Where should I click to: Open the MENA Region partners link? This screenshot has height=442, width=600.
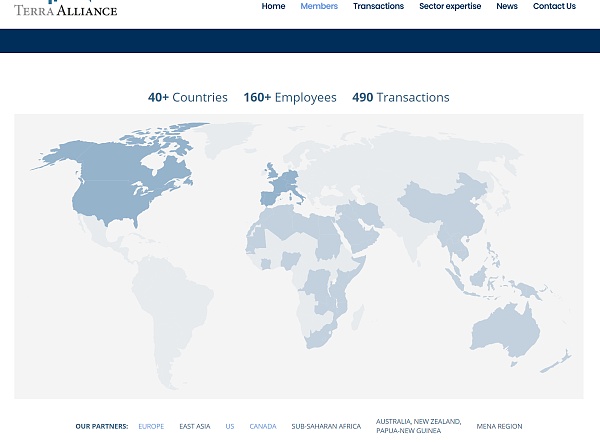tap(499, 426)
